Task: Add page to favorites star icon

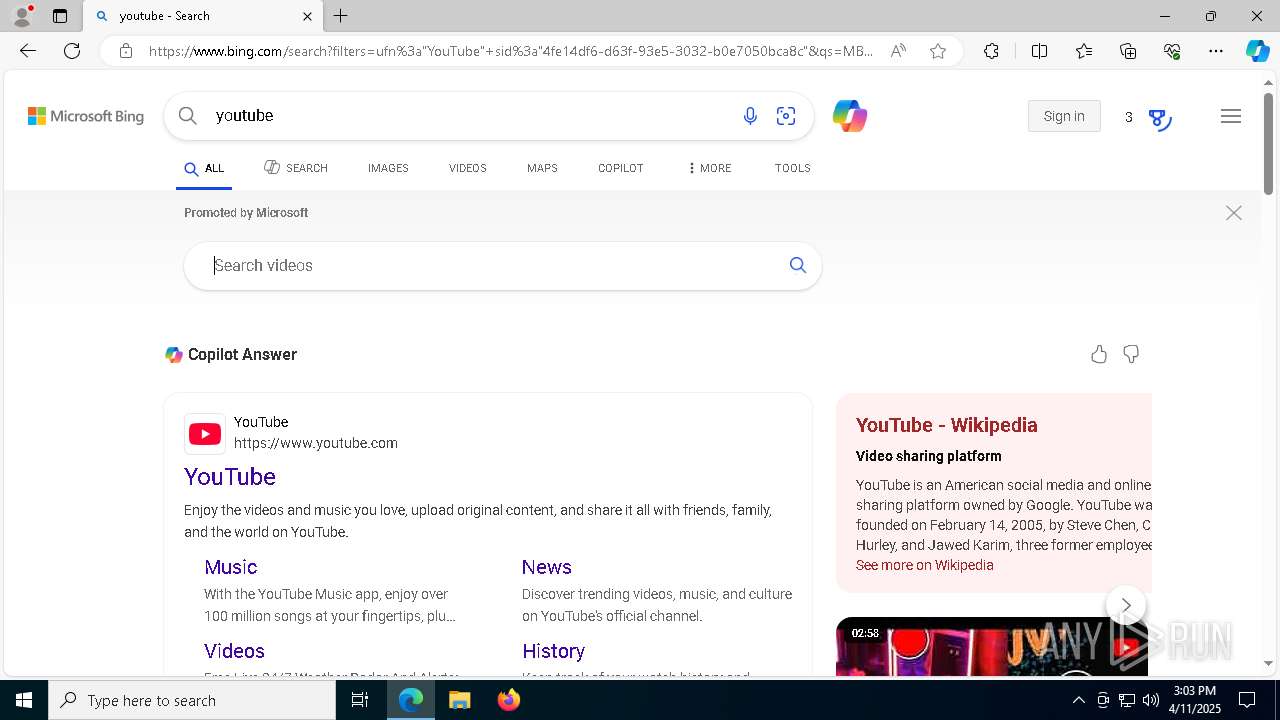Action: (938, 51)
